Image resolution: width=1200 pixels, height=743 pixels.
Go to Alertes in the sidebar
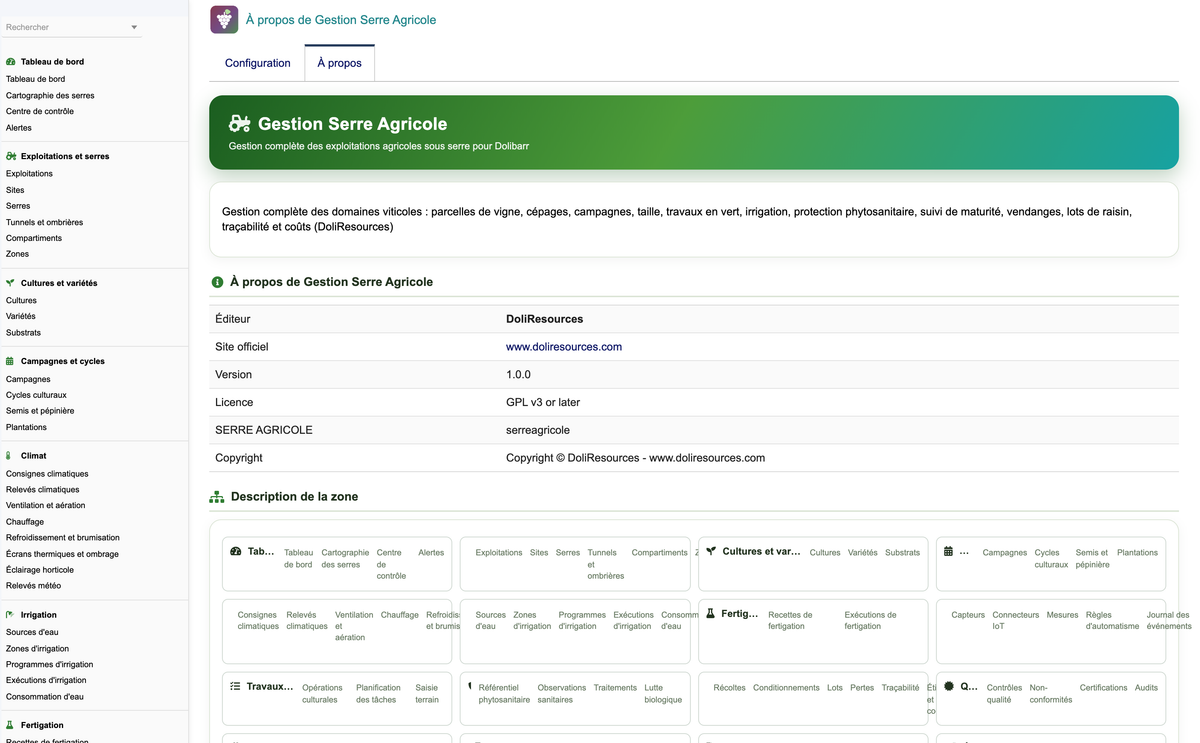click(x=19, y=128)
